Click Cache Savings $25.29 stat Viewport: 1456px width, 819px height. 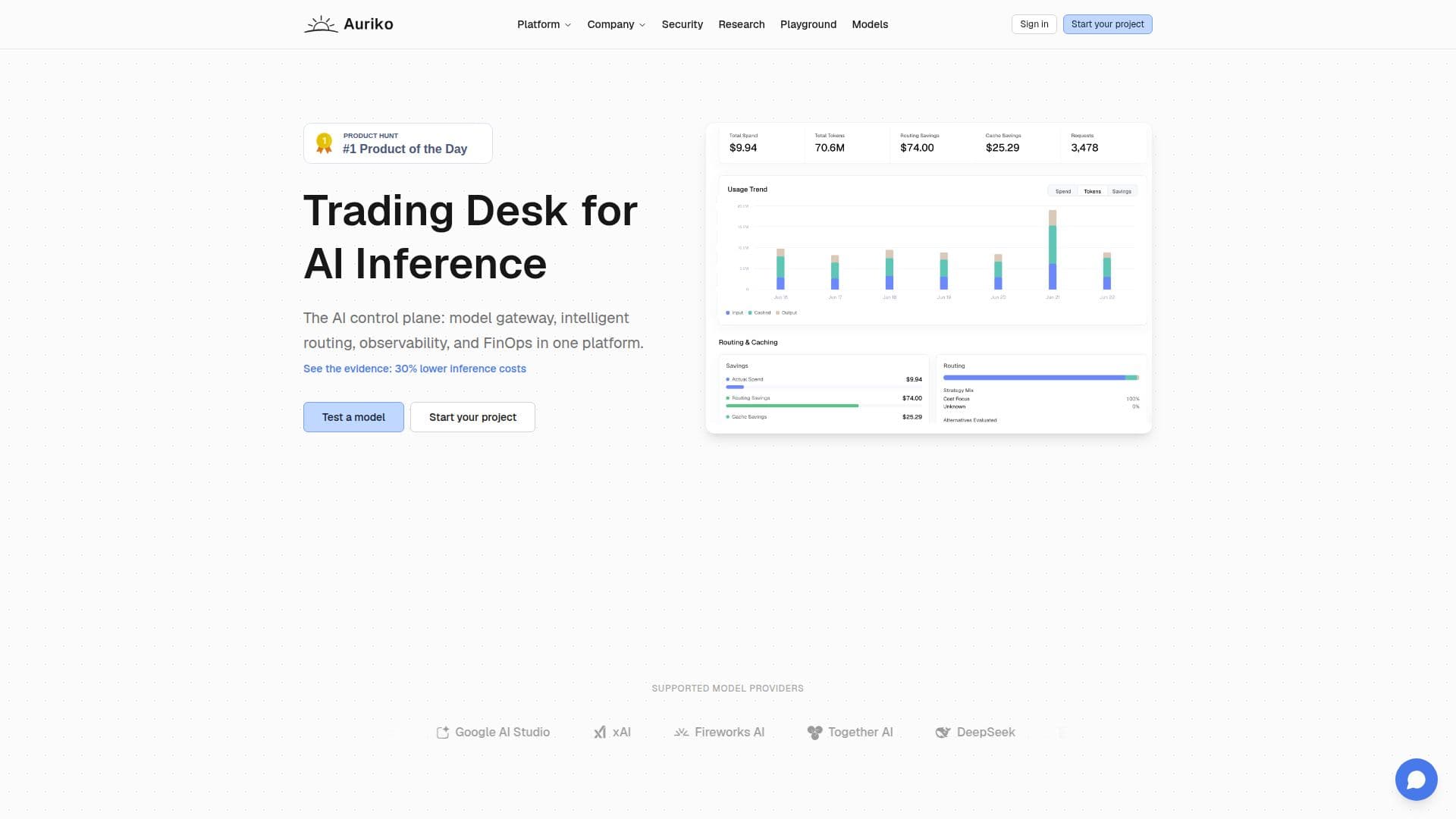(x=1003, y=148)
